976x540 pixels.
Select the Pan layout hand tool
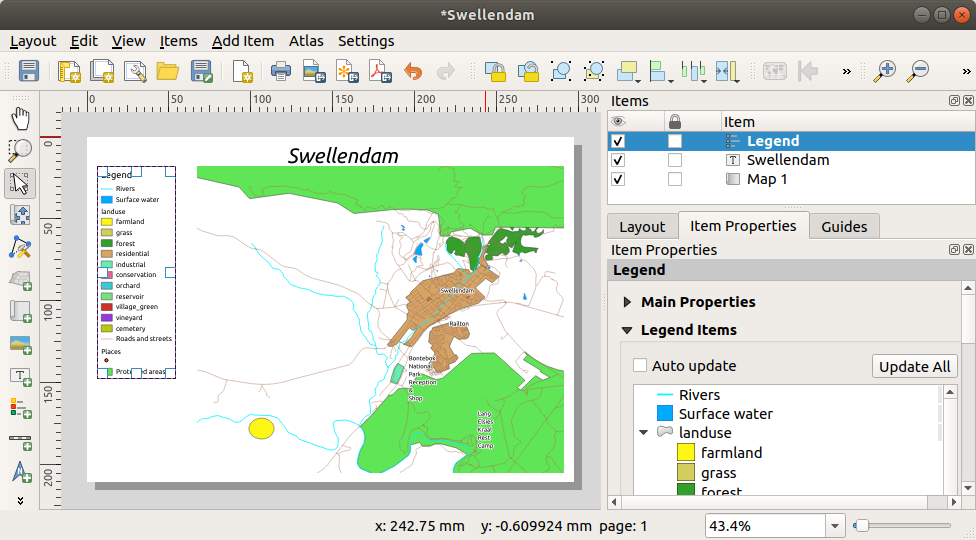click(x=20, y=119)
